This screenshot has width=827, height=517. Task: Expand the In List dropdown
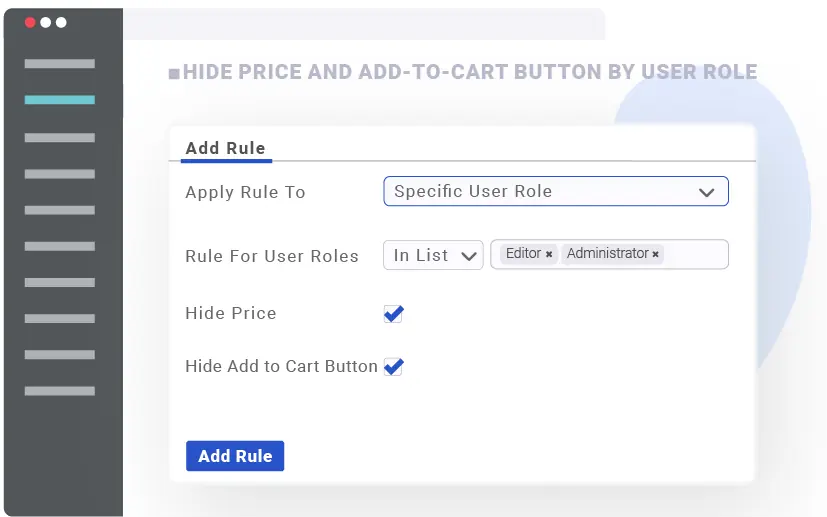click(433, 255)
